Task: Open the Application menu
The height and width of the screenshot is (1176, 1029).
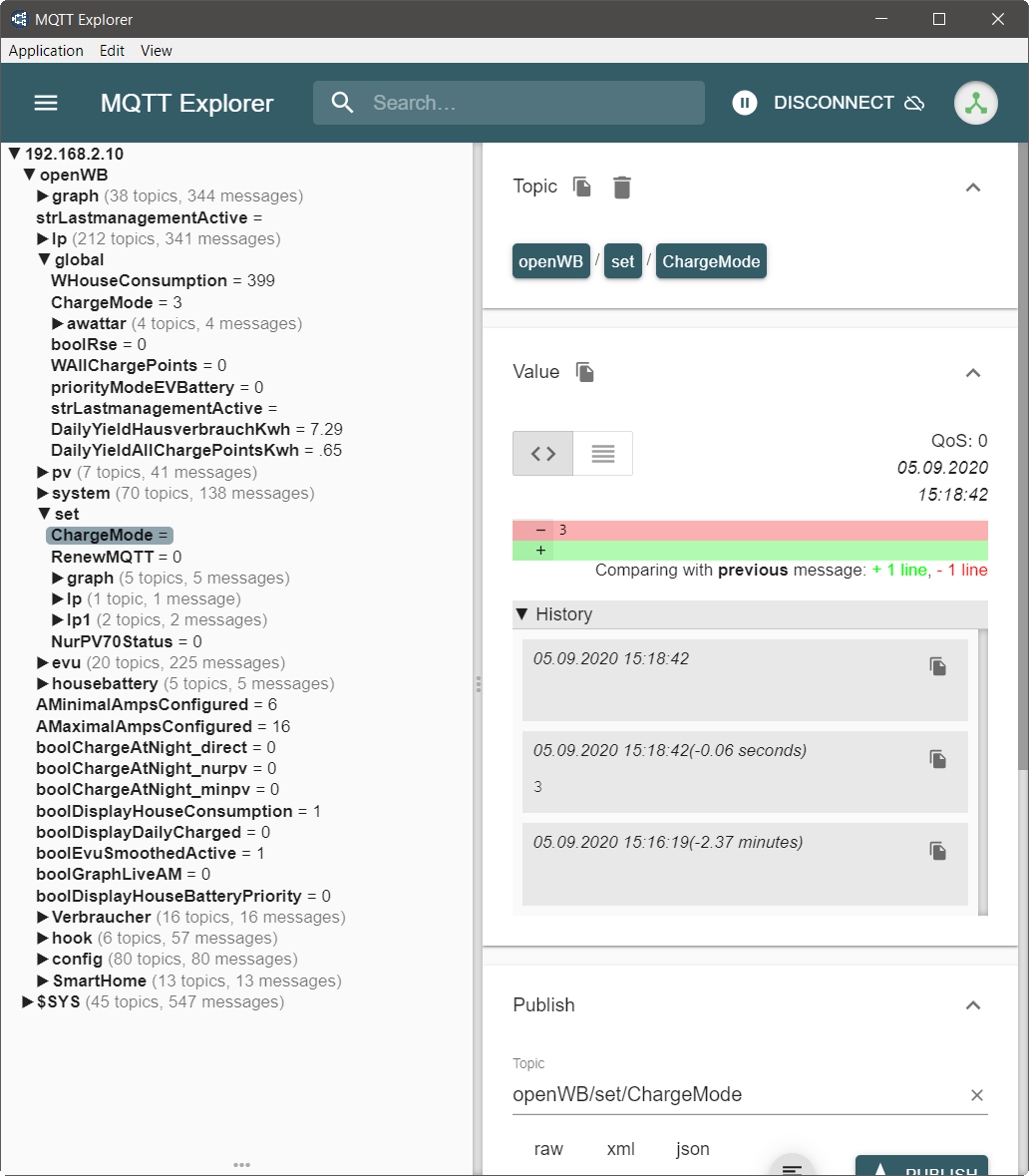Action: click(x=46, y=50)
